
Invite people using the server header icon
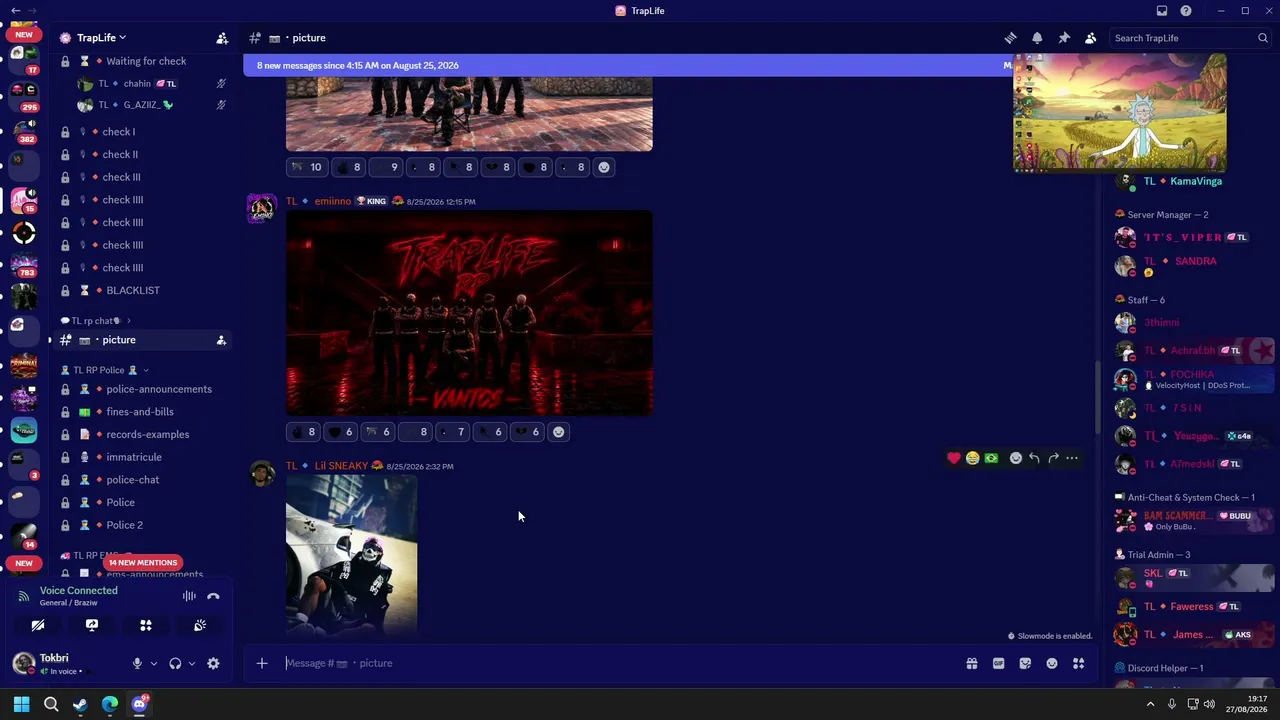coord(222,38)
